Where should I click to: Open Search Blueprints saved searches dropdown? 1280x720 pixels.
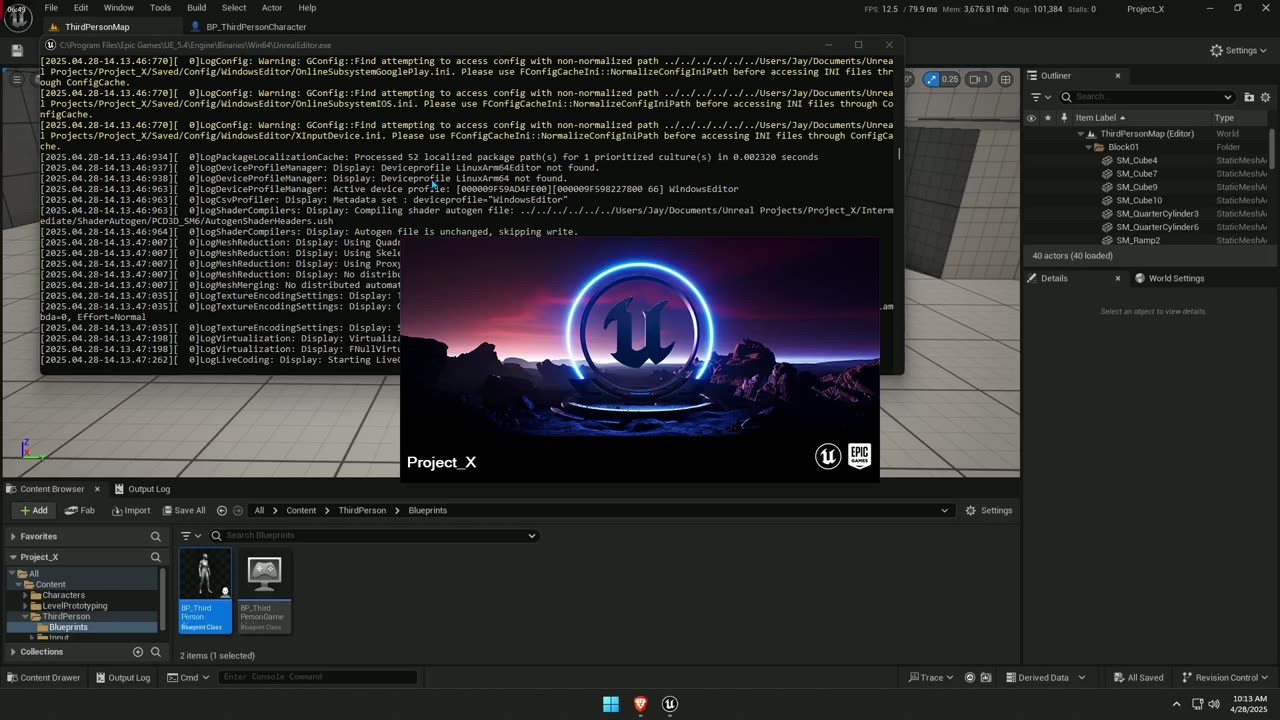(532, 535)
